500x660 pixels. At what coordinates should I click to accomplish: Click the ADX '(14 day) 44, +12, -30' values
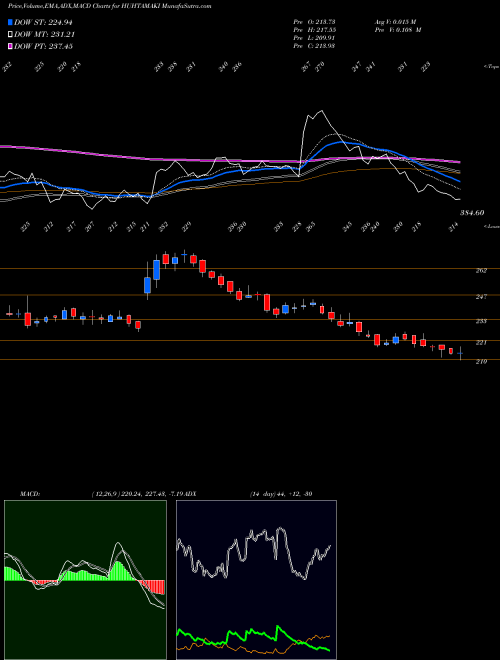(x=281, y=494)
